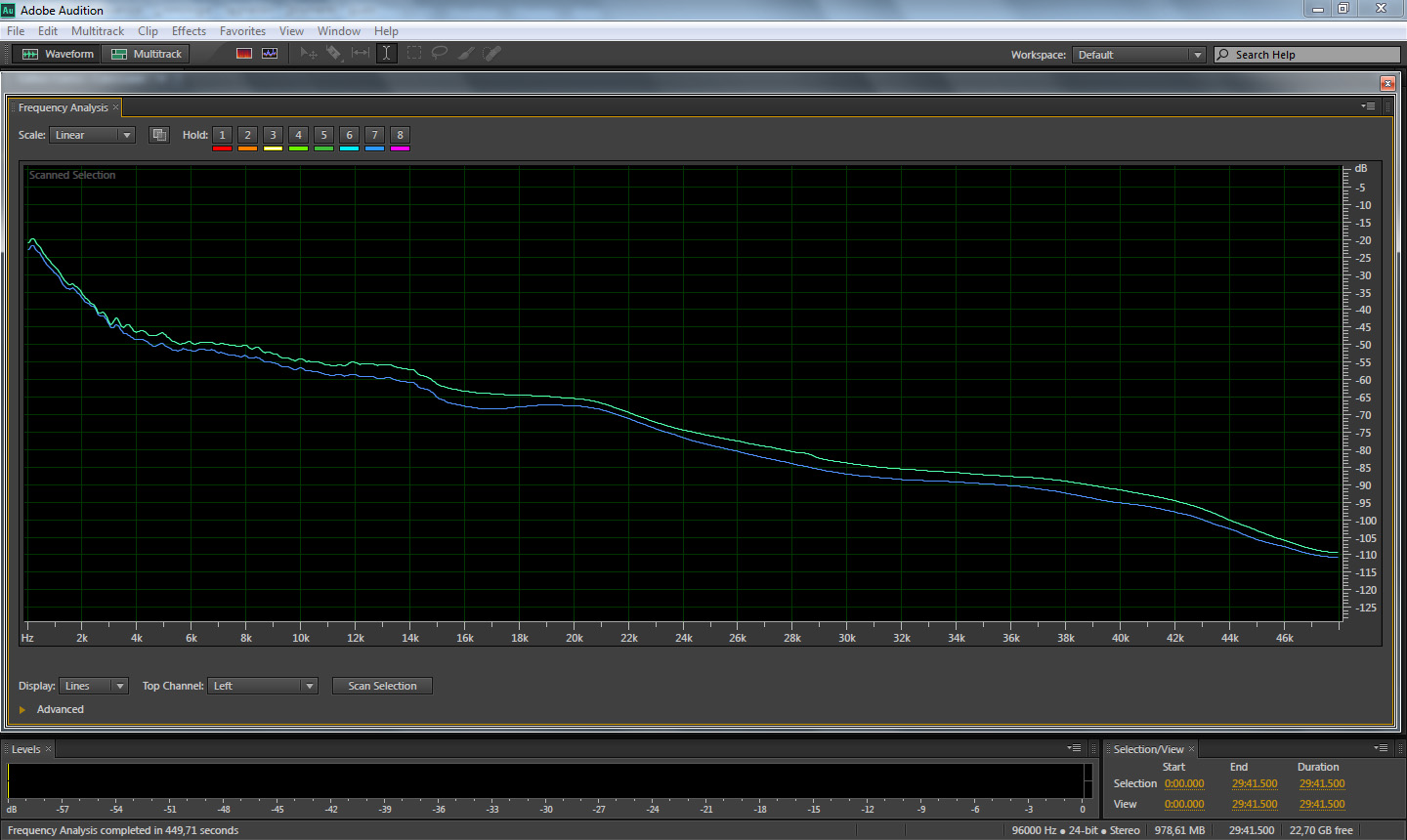Select the Slip tool in toolbar
Screen dimensions: 1407x840
(x=361, y=53)
